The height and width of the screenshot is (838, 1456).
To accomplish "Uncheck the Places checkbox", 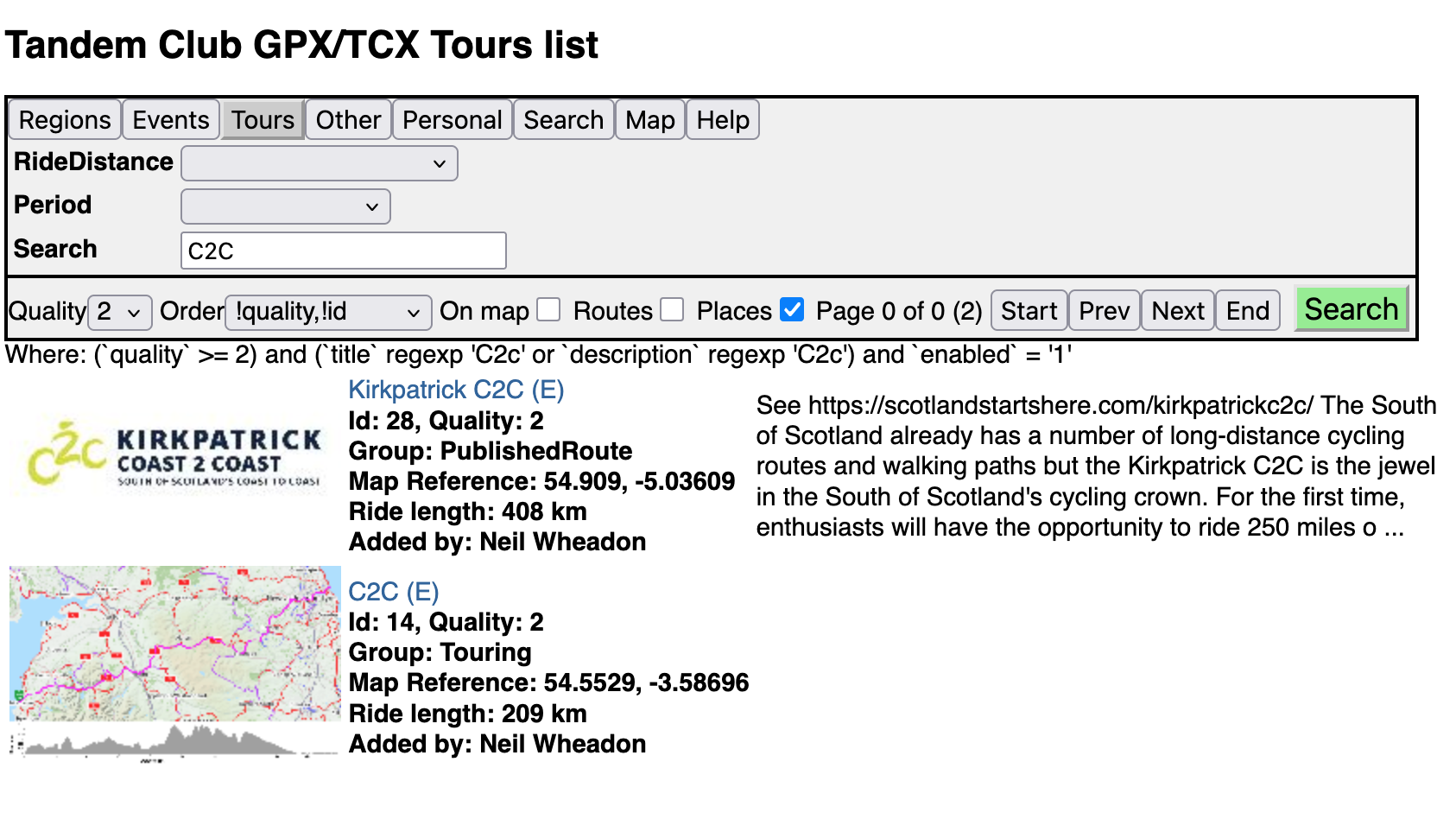I will 791,310.
